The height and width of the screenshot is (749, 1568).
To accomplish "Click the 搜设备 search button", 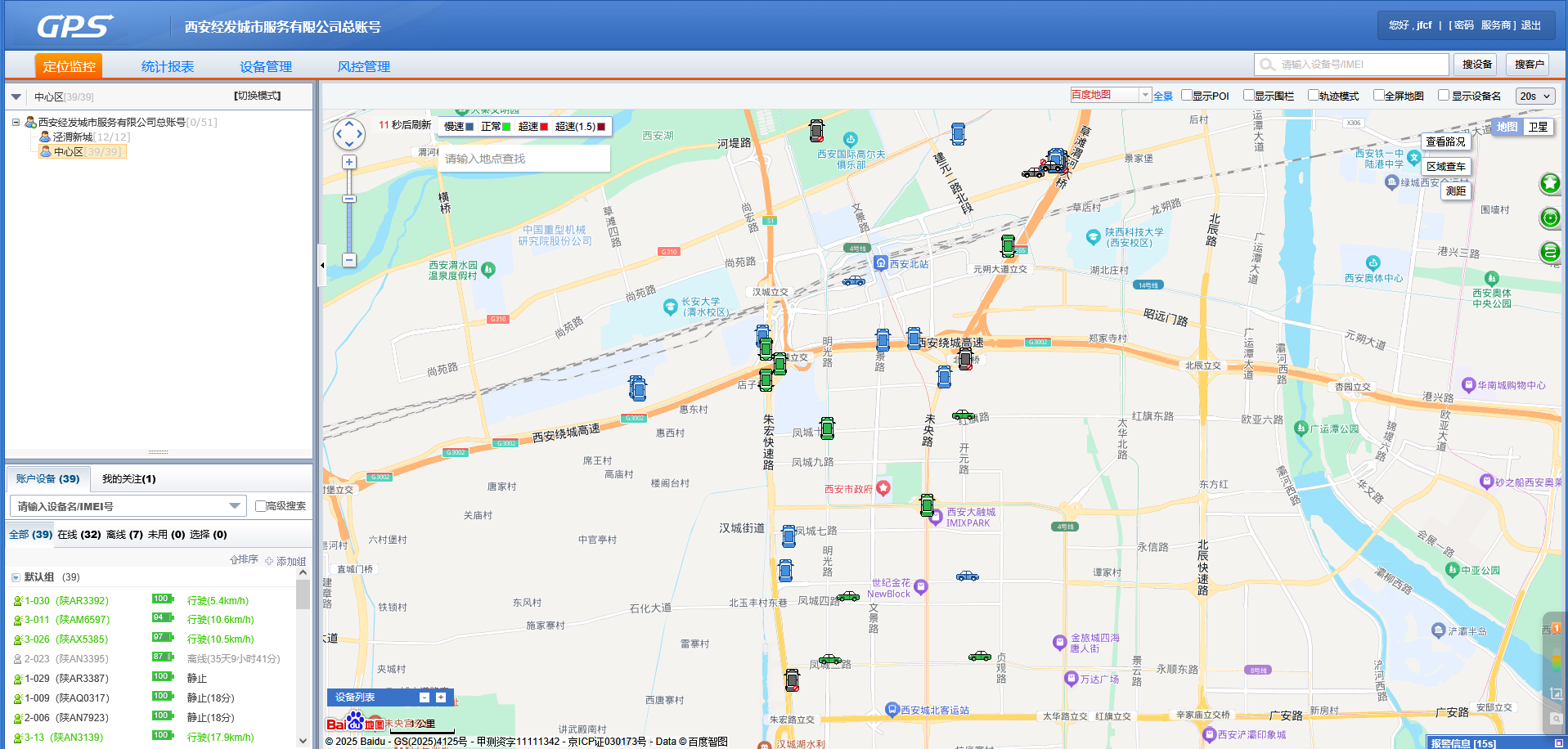I will pyautogui.click(x=1476, y=64).
